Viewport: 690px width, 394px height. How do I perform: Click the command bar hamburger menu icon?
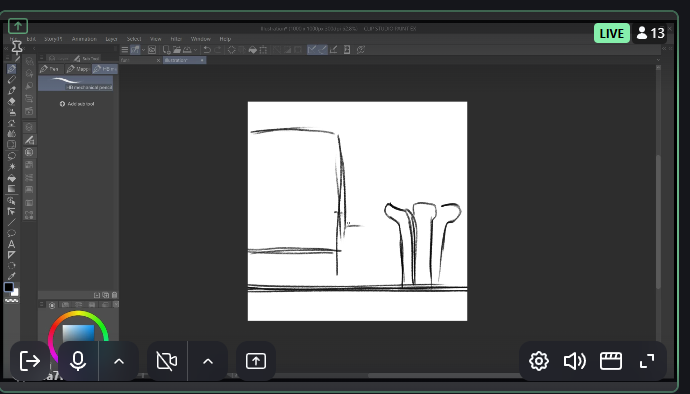[125, 50]
